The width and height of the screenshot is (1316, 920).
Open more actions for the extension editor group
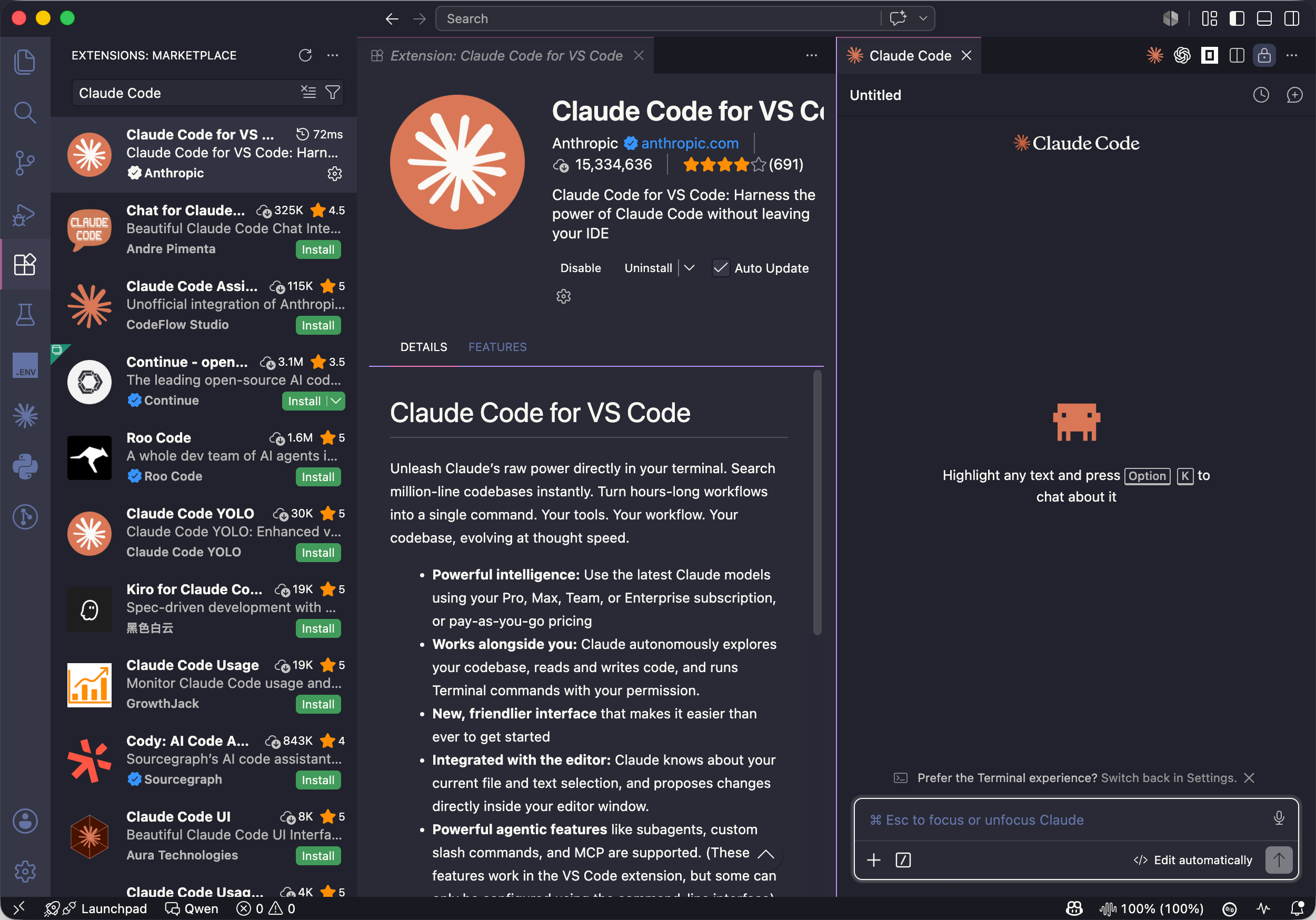812,55
